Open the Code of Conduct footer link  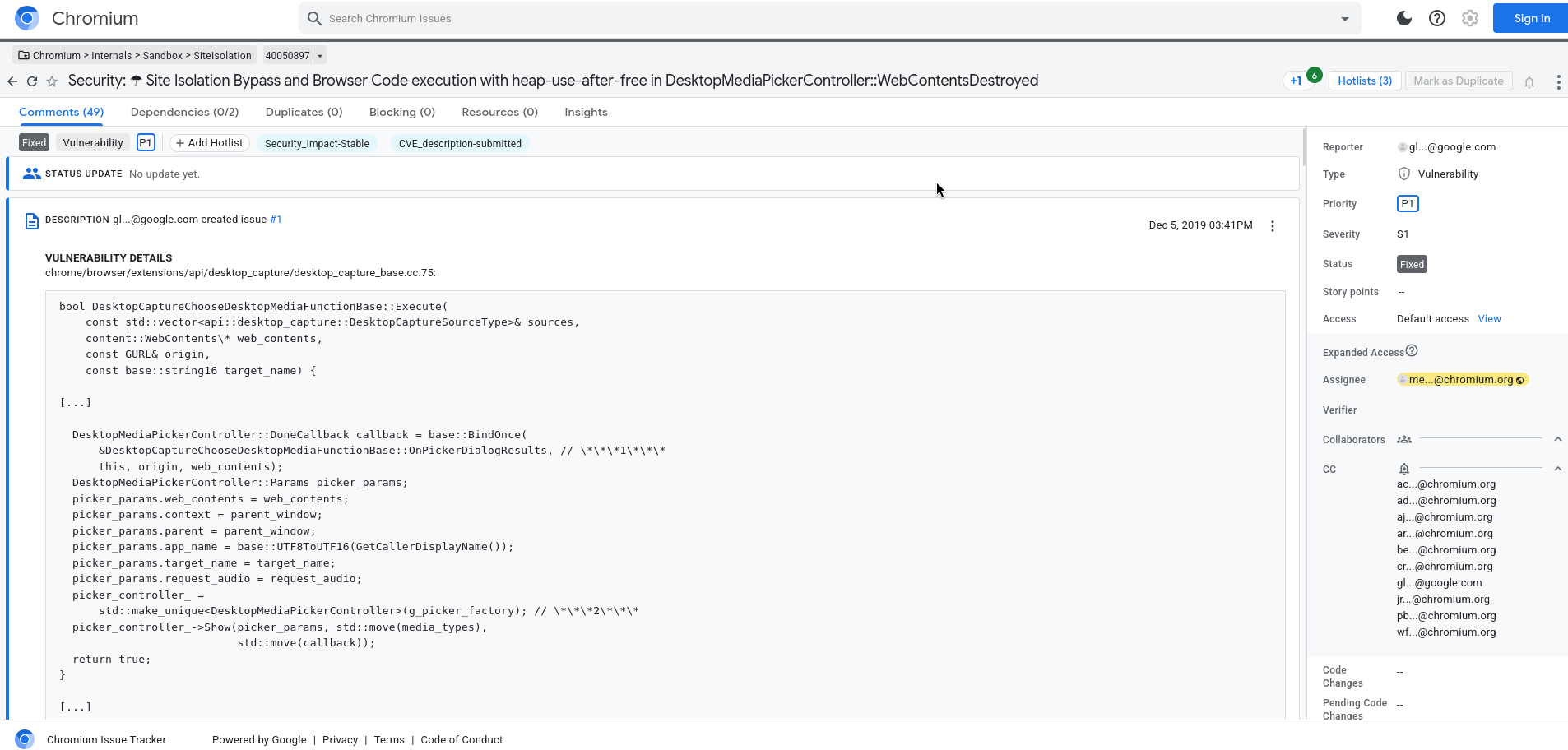click(x=462, y=739)
